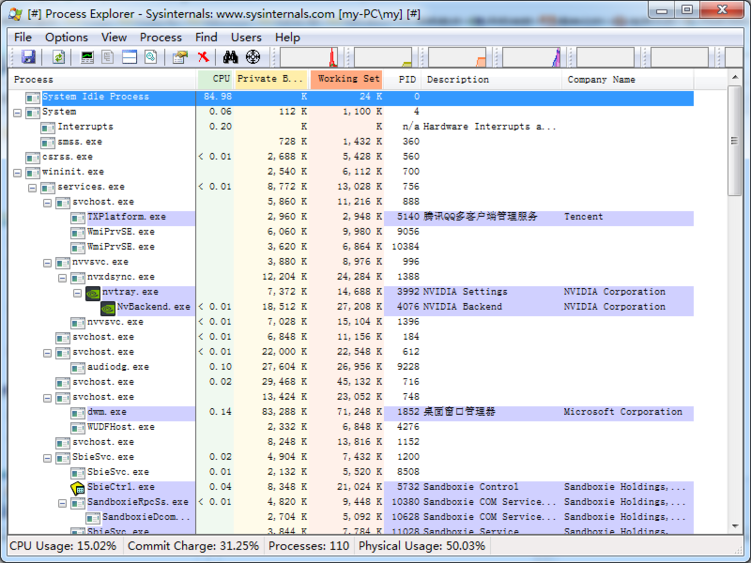The height and width of the screenshot is (563, 751).
Task: Click the icon beside Interrupts
Action: 47,128
